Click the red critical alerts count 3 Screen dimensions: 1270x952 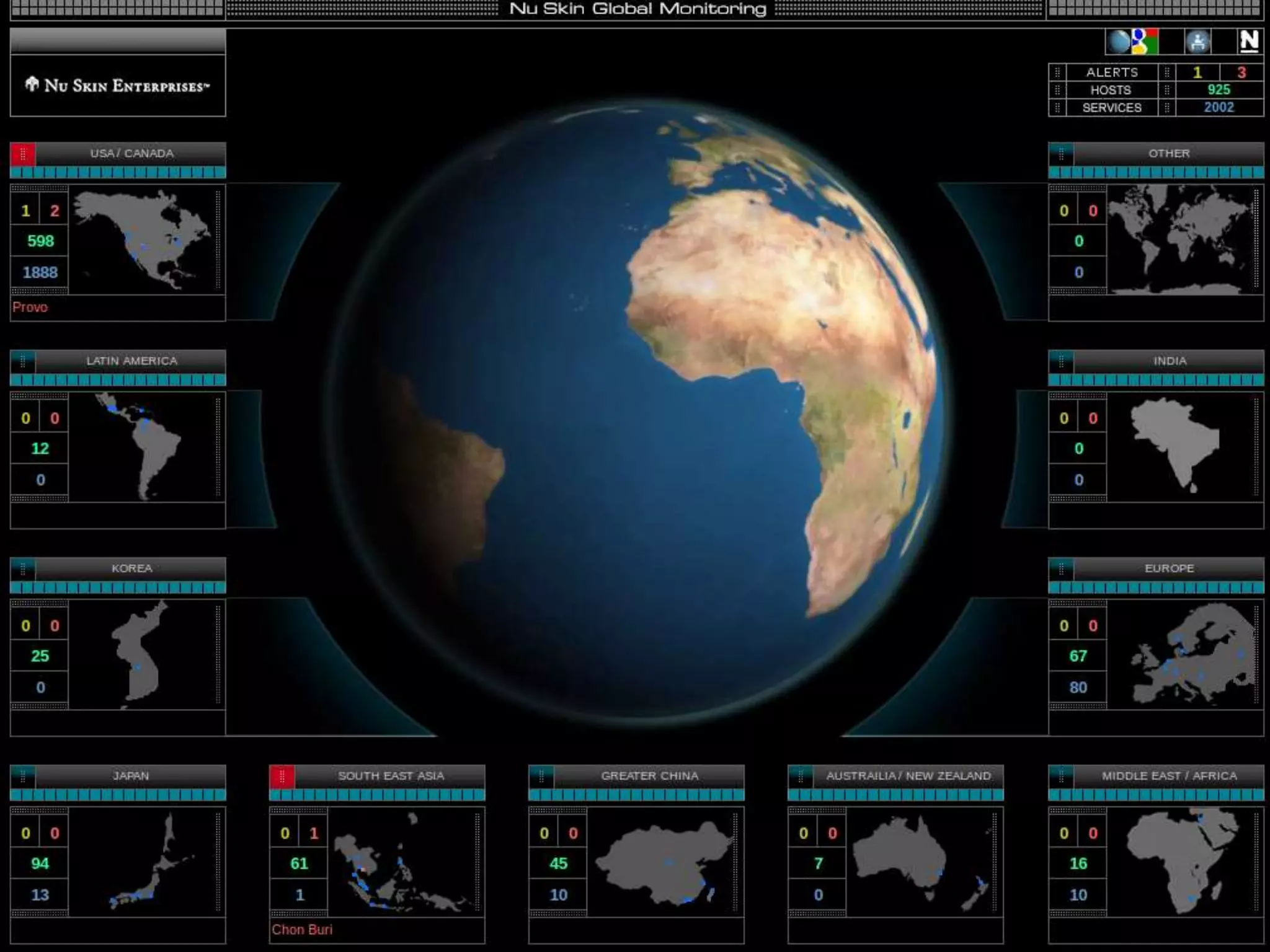pos(1241,73)
